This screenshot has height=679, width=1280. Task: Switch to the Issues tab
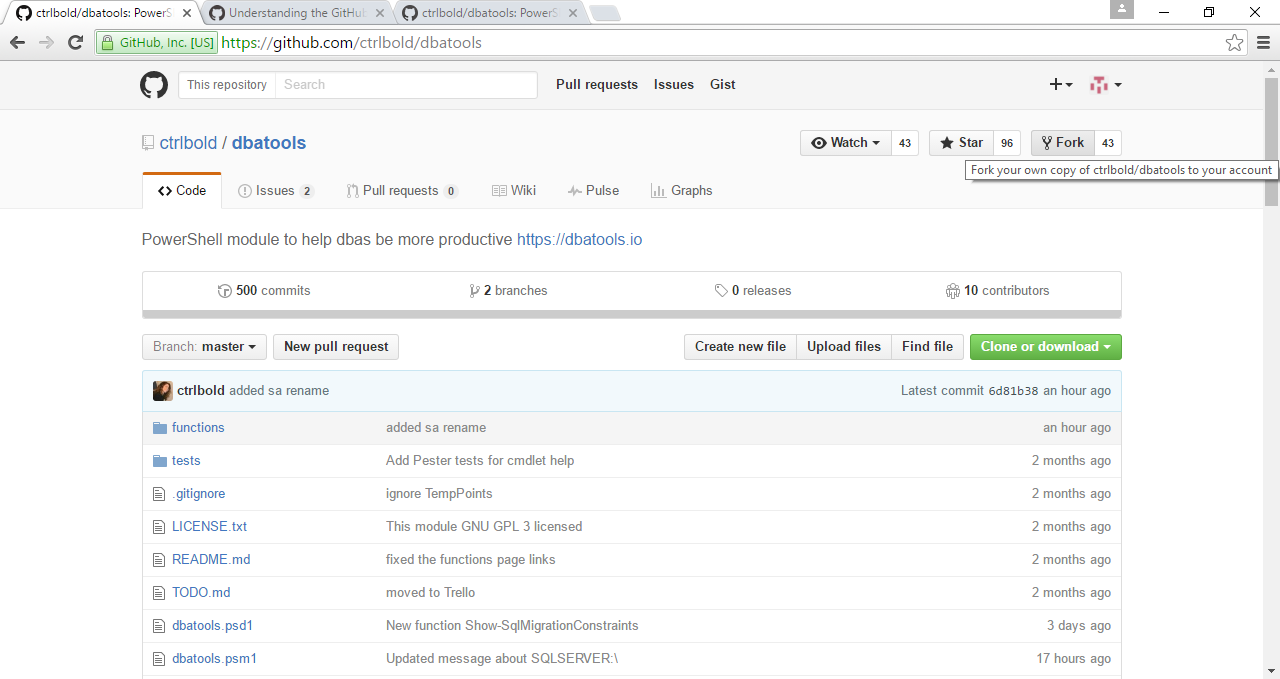[x=275, y=191]
